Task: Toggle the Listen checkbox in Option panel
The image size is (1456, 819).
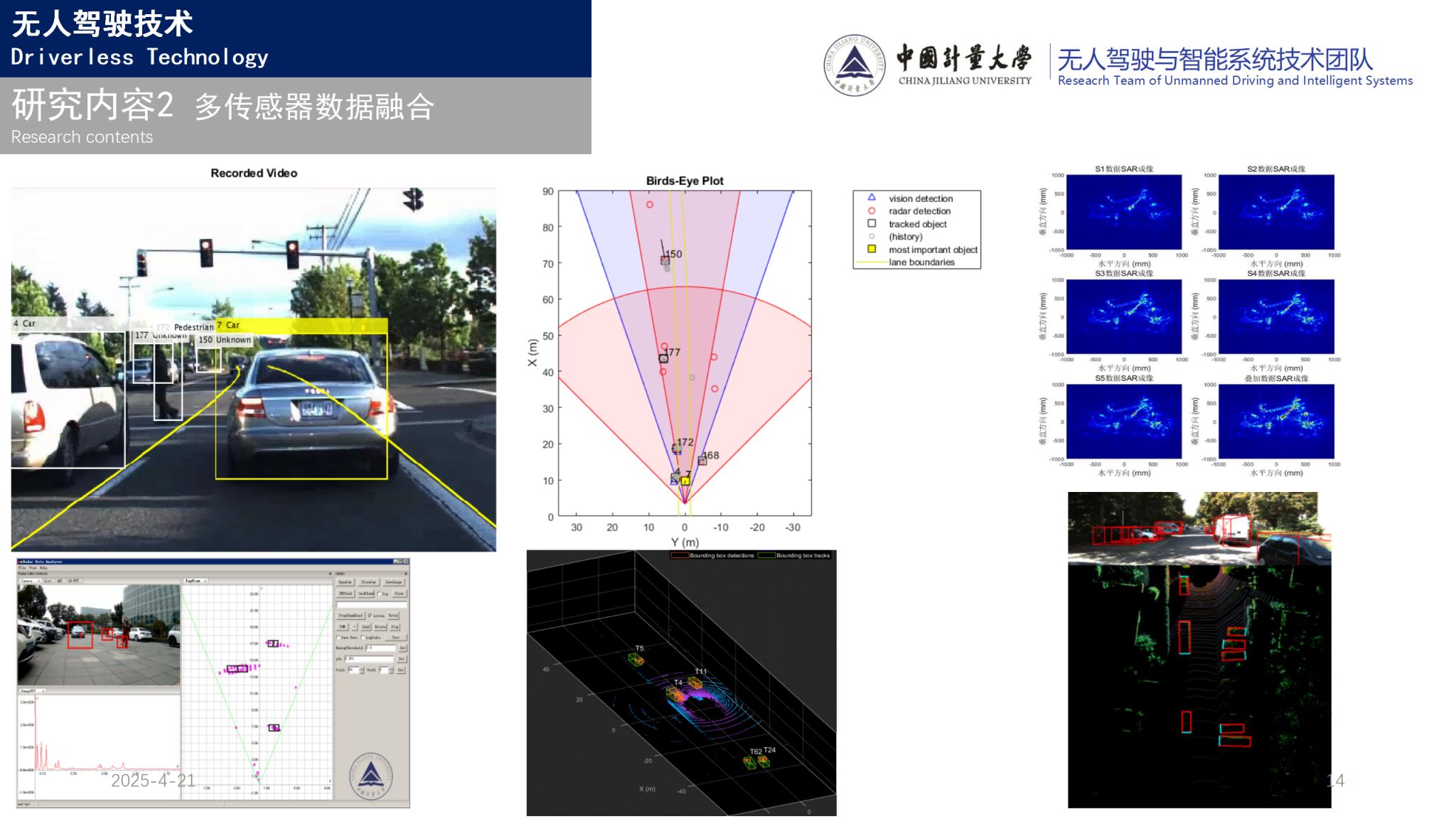Action: coord(370,616)
